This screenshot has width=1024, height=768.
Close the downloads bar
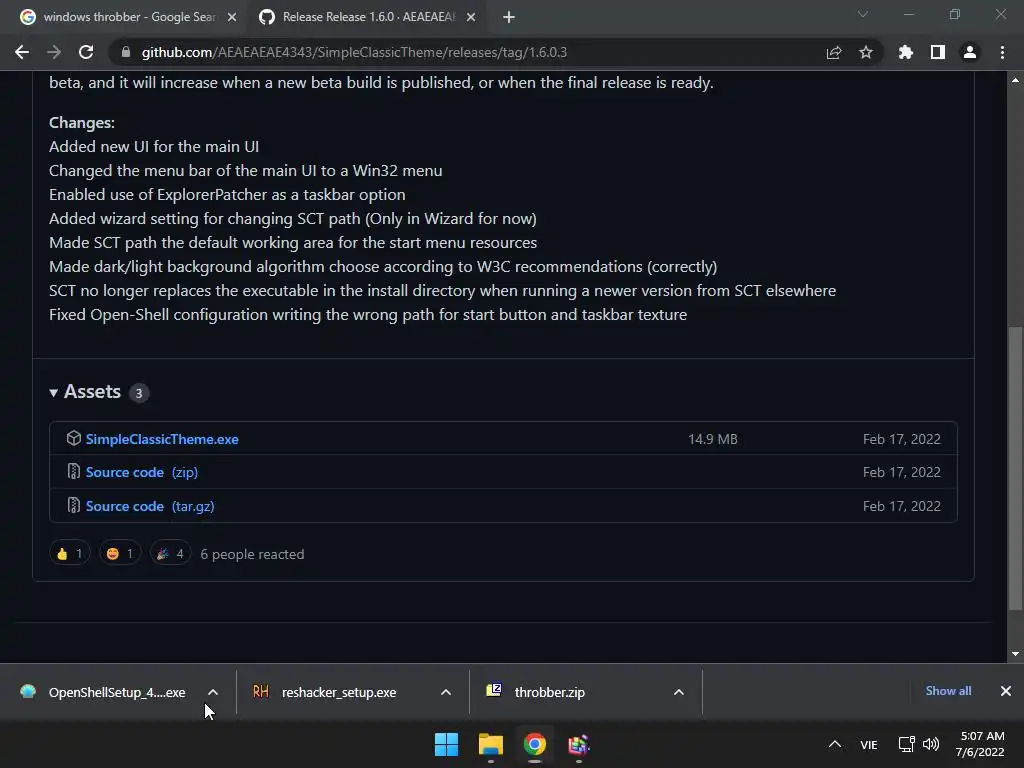tap(1006, 691)
